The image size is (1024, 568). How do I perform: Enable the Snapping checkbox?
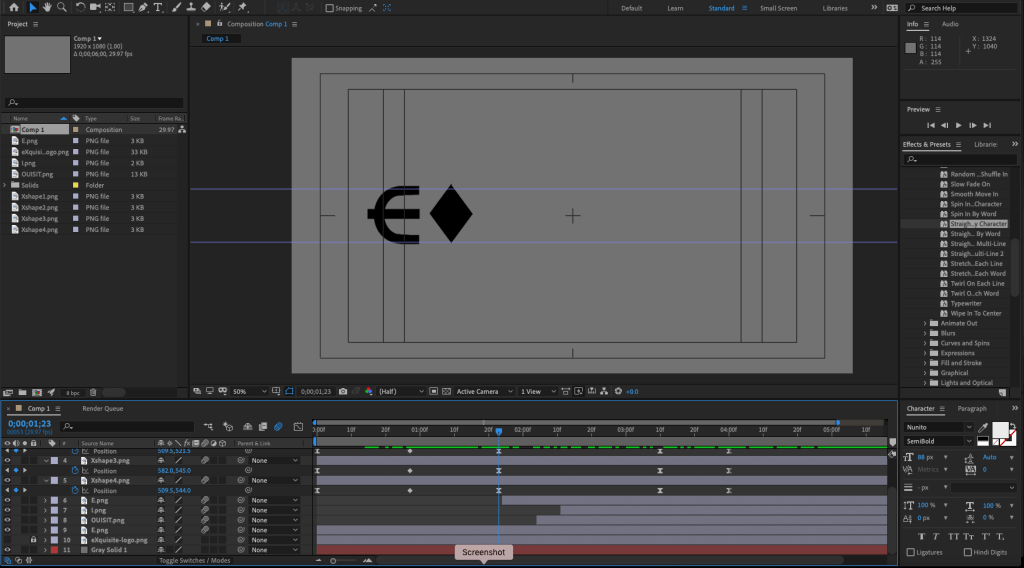331,9
